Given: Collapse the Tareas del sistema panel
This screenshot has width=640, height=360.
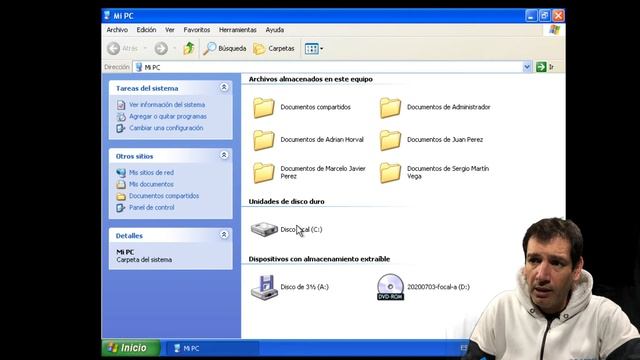Looking at the screenshot, I should click(224, 87).
